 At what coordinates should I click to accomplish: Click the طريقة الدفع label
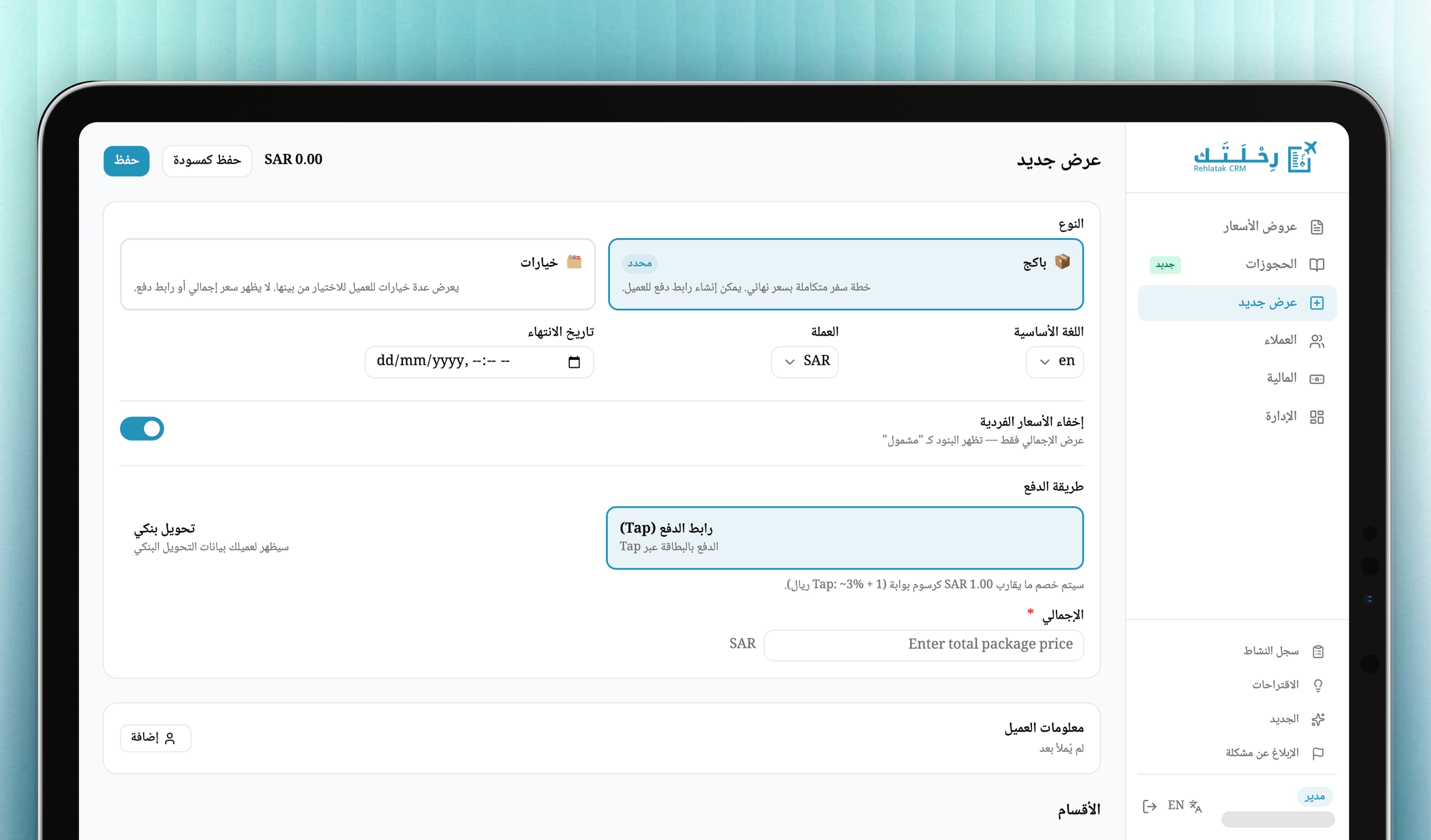pyautogui.click(x=1053, y=487)
